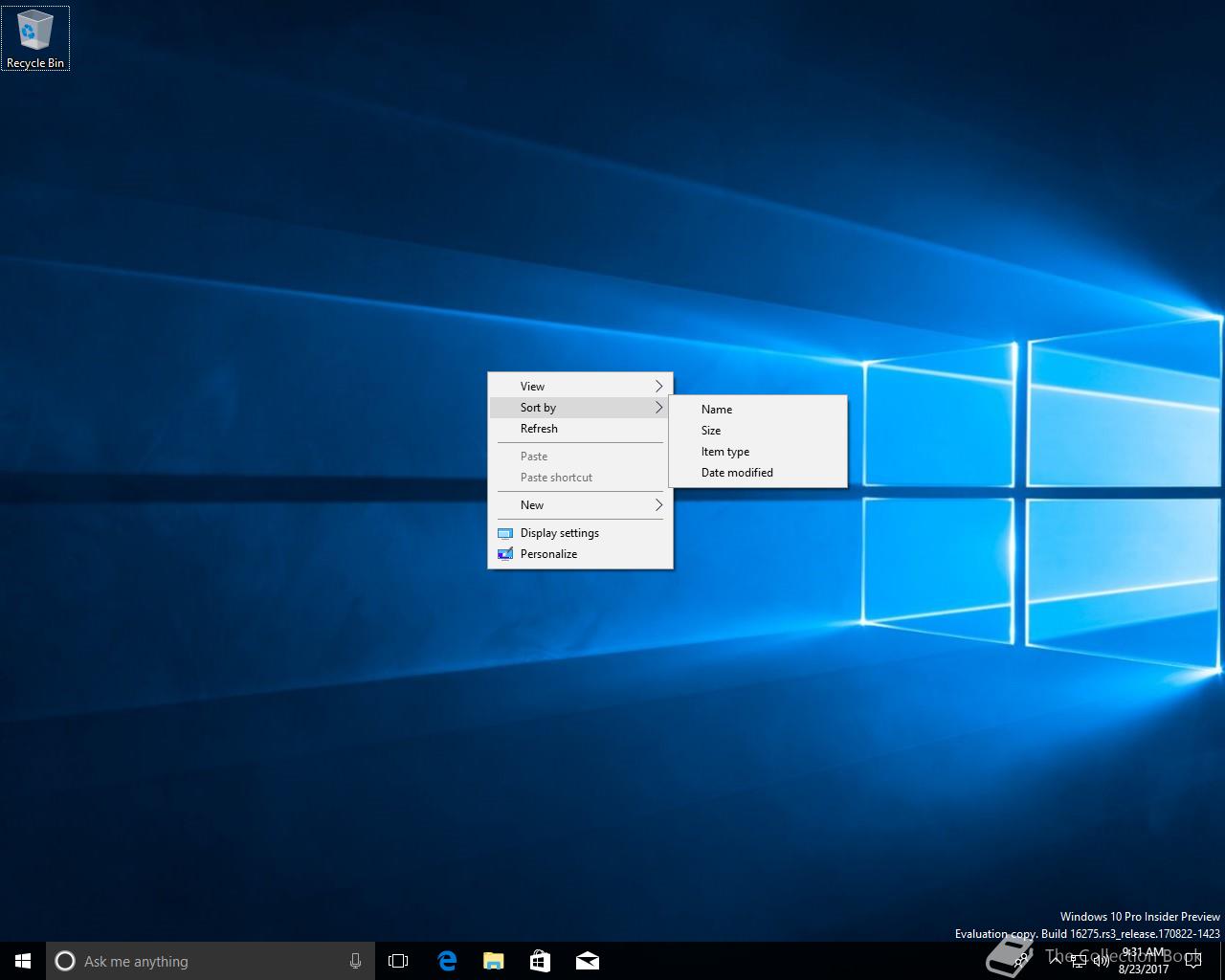Viewport: 1225px width, 980px height.
Task: Sort desktop icons by Name
Action: [758, 410]
